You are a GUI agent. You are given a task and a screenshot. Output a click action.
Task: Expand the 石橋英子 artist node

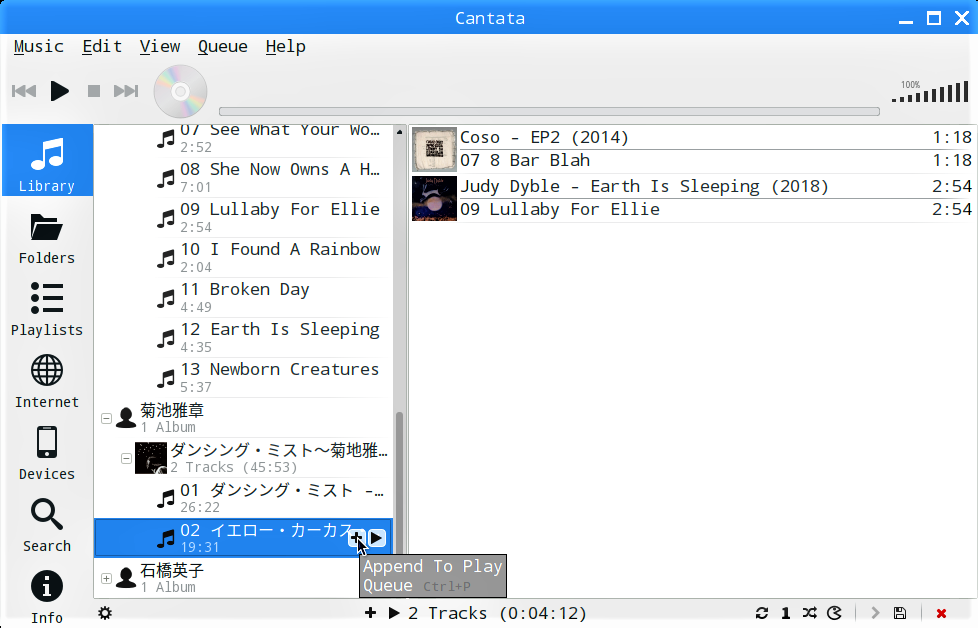(107, 578)
